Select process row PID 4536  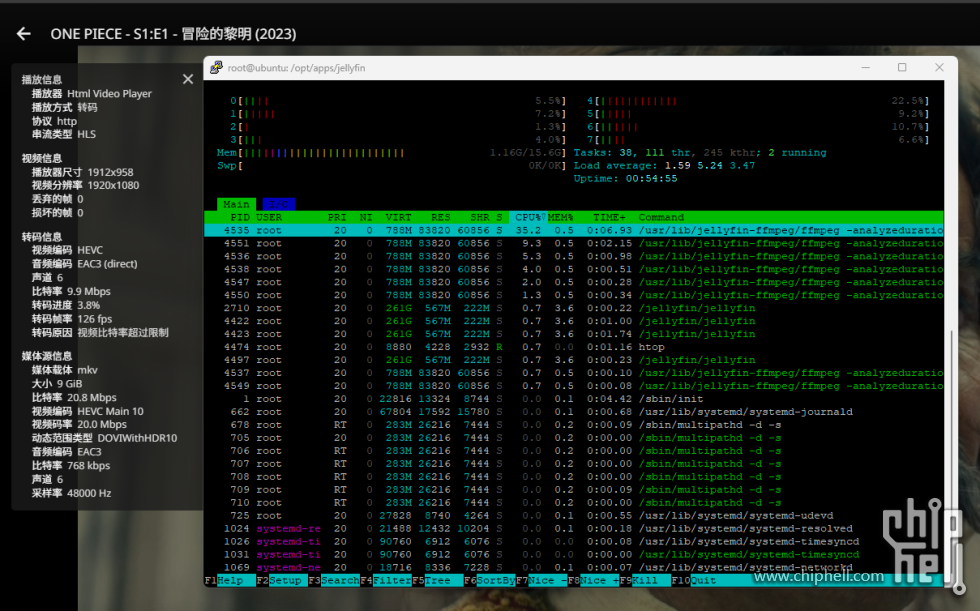(x=574, y=256)
